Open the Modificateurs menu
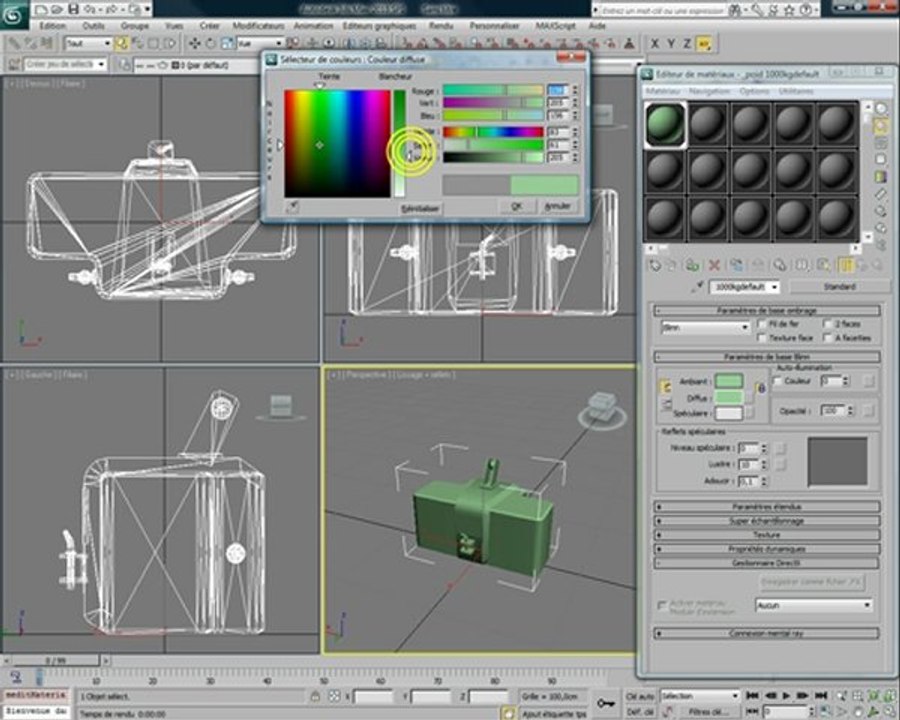 [258, 26]
